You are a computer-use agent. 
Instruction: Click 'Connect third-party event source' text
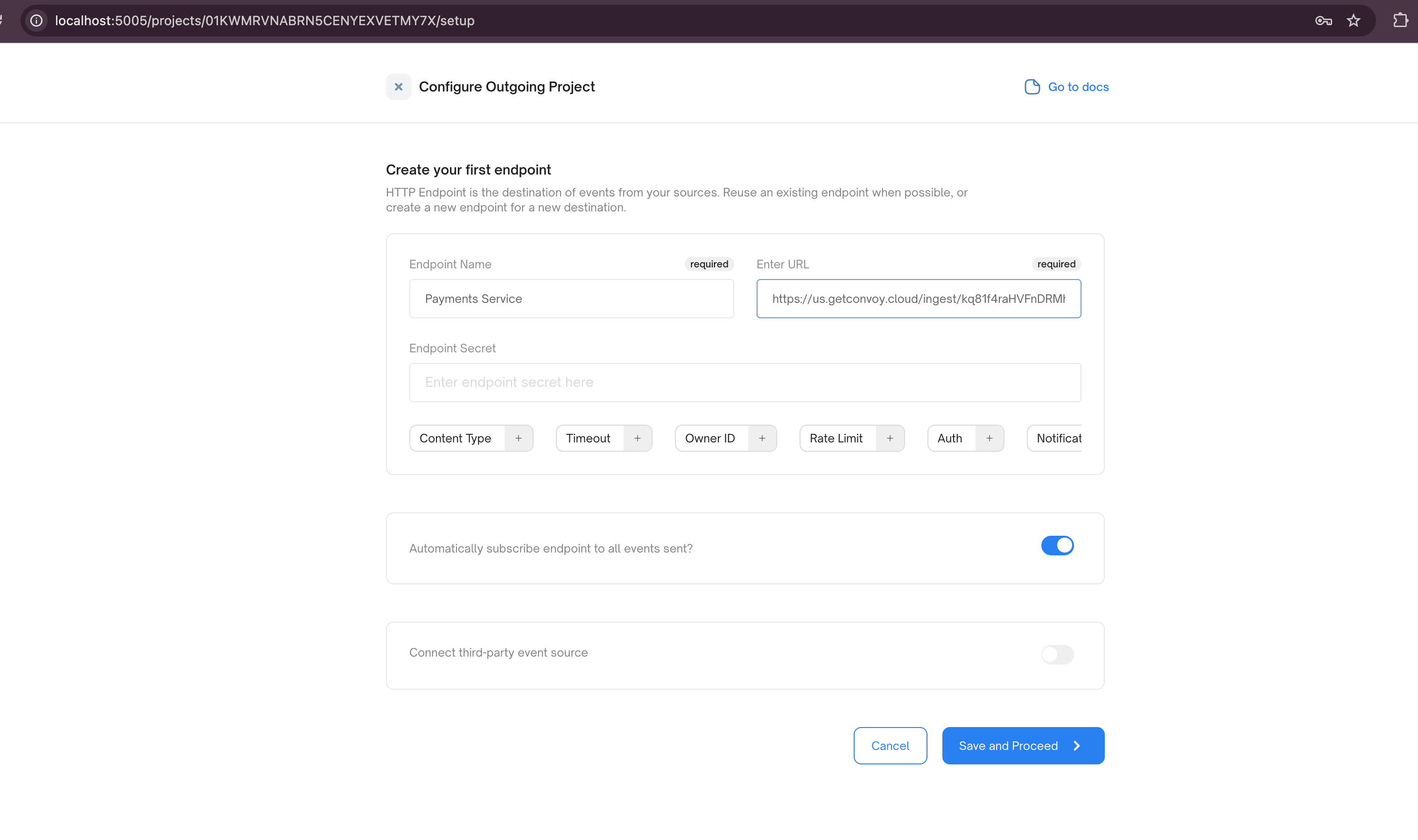click(x=498, y=653)
